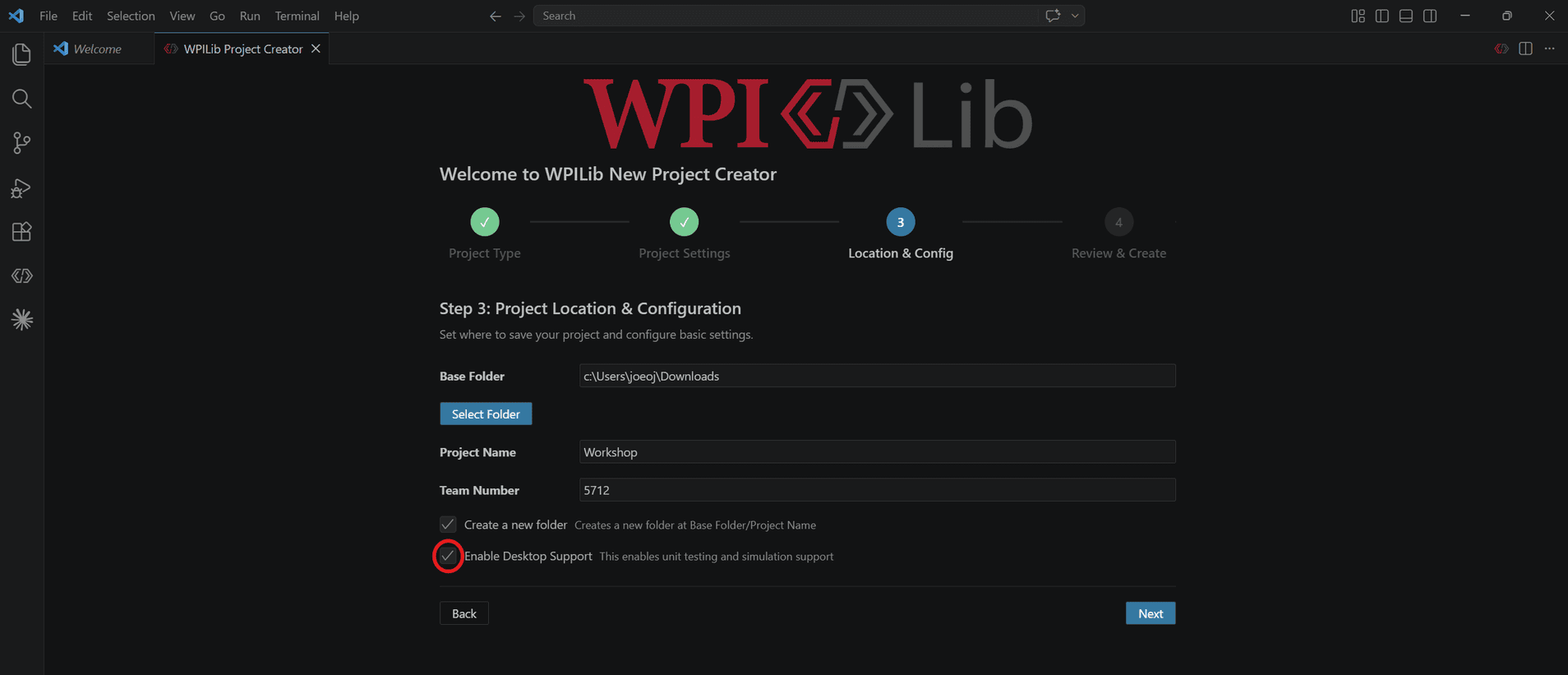Go forward with navigation arrow

[519, 16]
